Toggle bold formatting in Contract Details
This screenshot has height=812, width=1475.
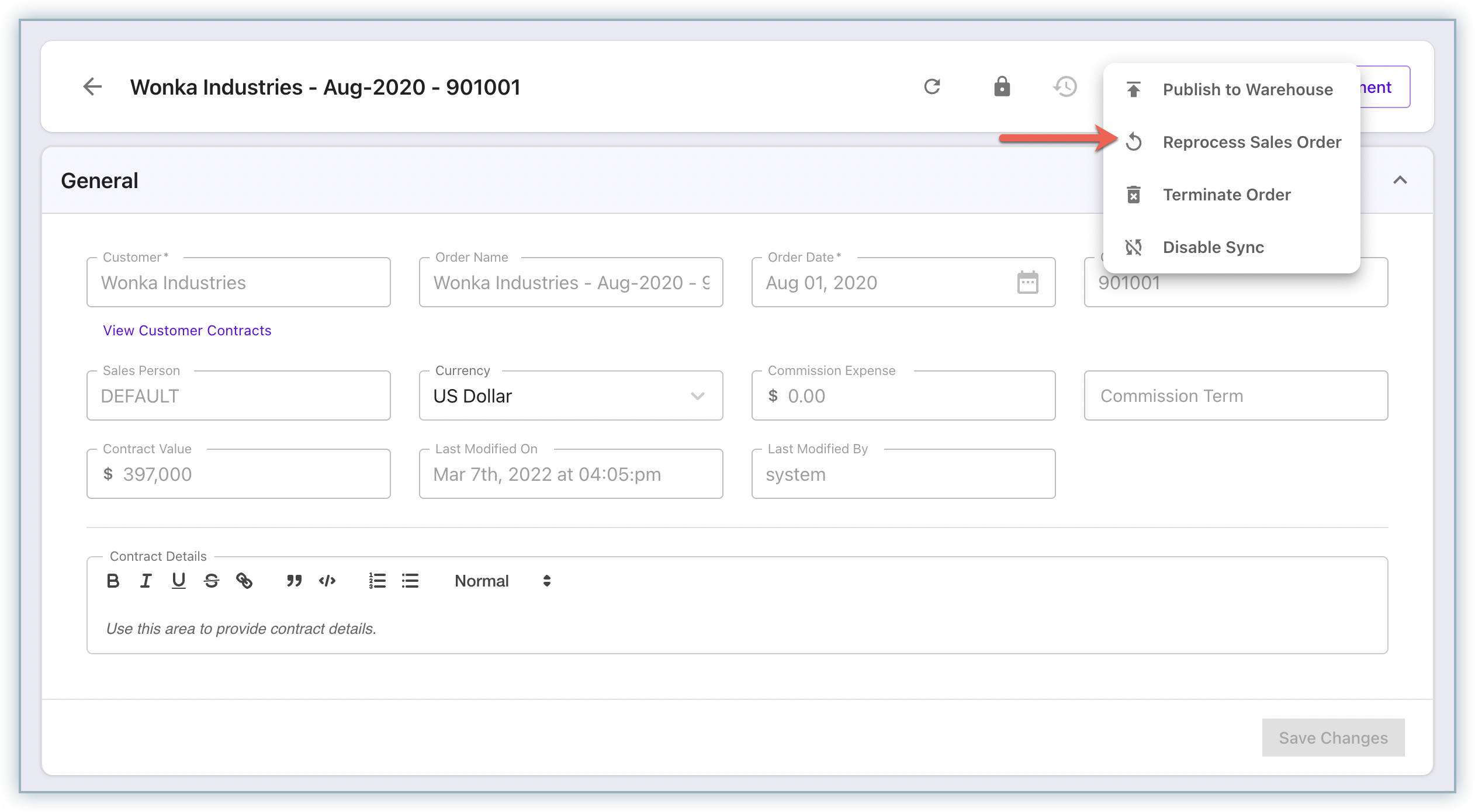pos(113,581)
